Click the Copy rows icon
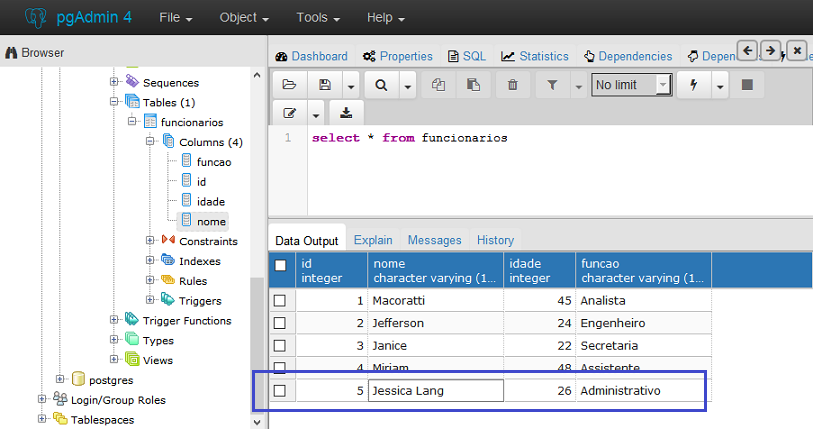Screen dimensions: 813x429 pos(438,85)
